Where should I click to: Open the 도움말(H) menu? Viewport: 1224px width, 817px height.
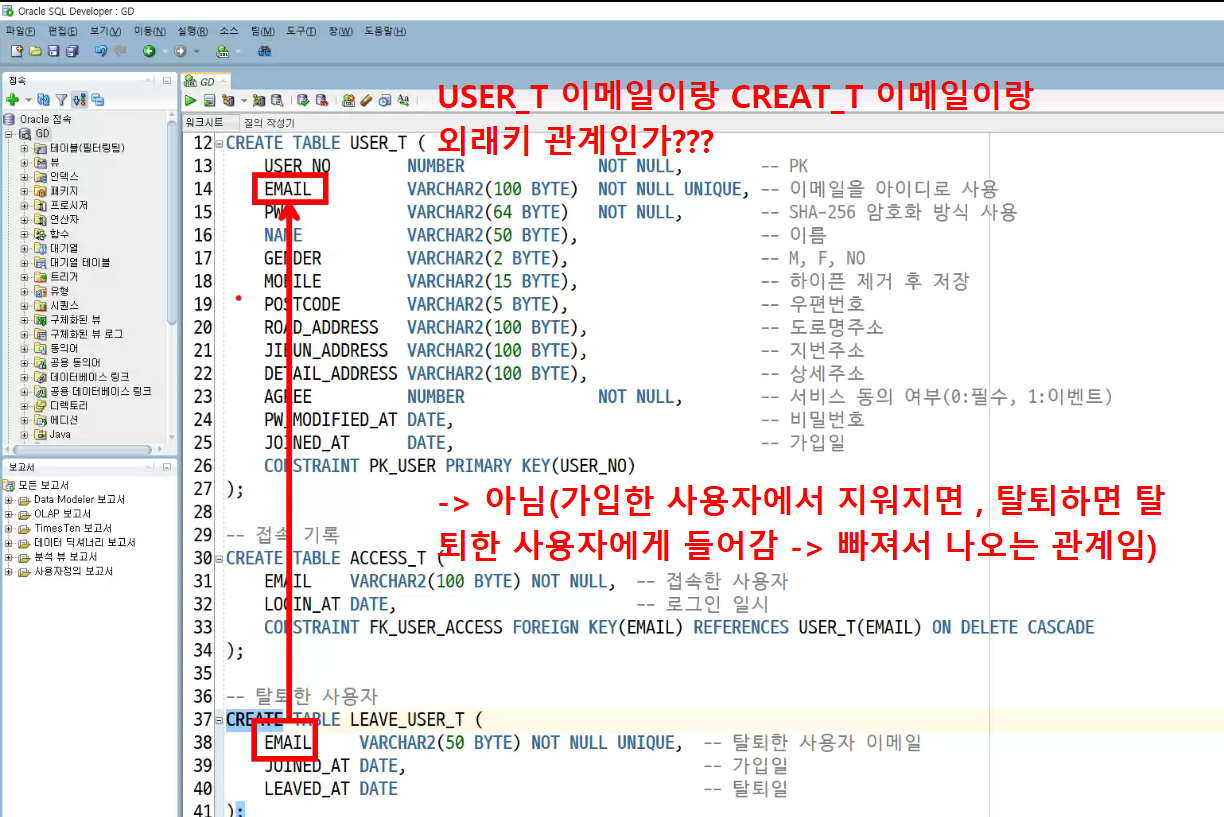tap(385, 31)
